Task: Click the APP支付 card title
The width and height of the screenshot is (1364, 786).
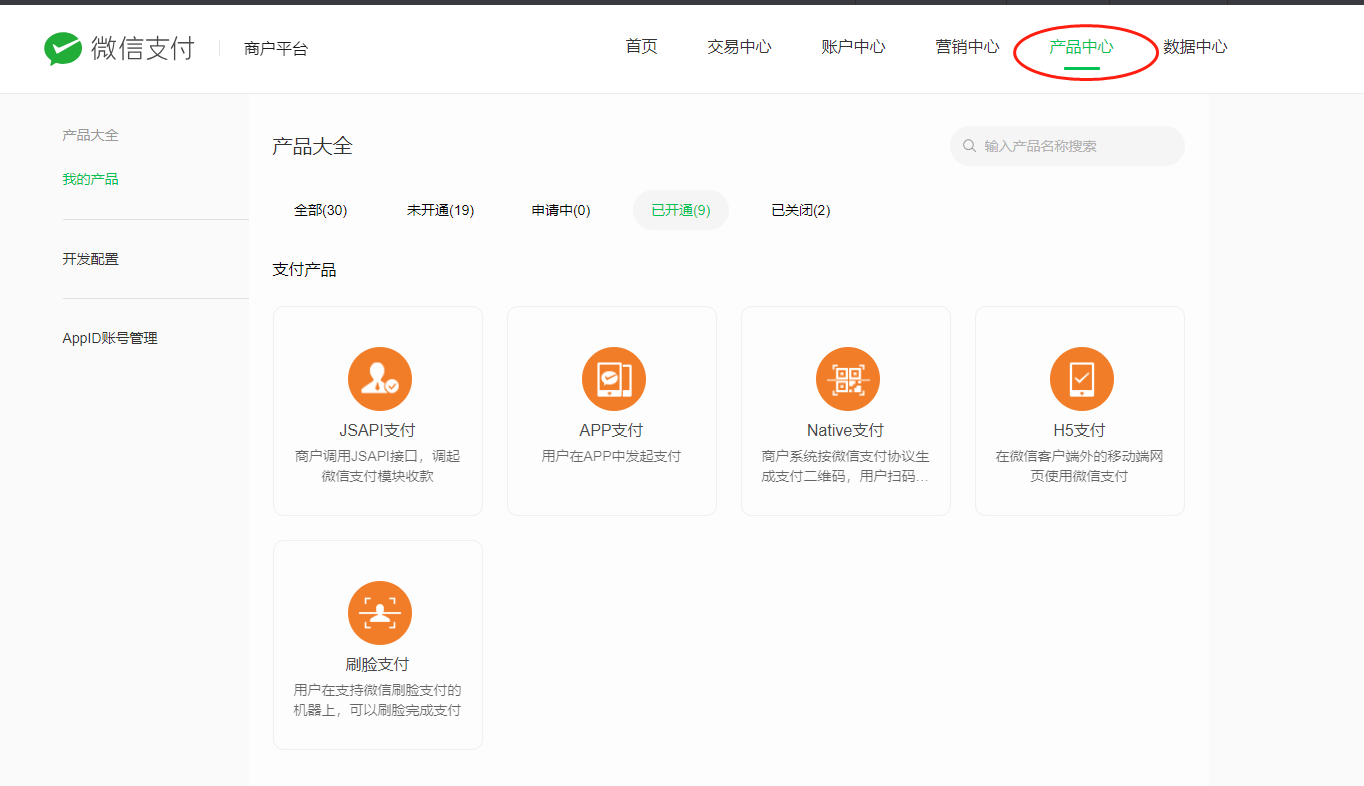Action: point(612,430)
